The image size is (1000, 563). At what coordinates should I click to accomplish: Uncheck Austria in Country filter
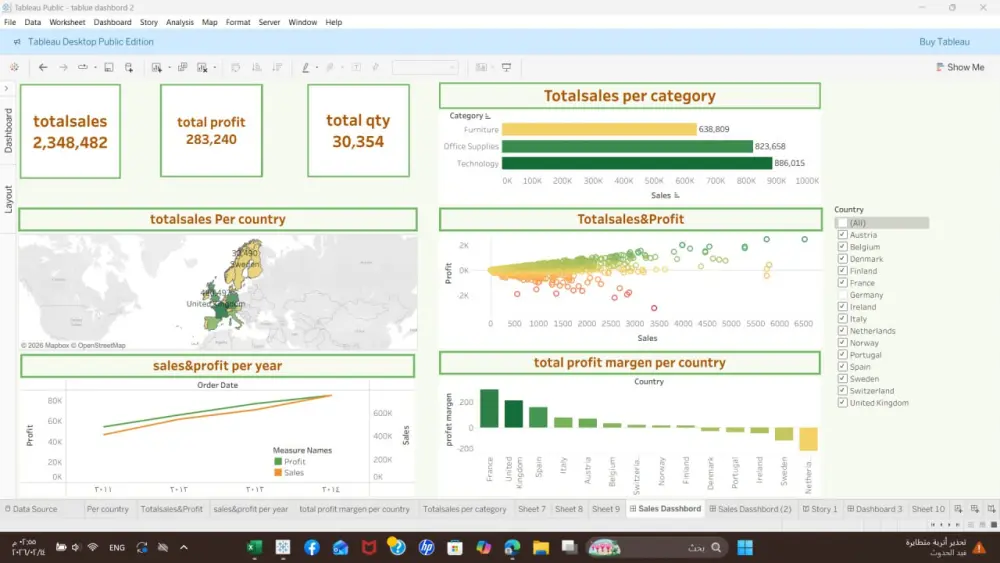(x=842, y=235)
